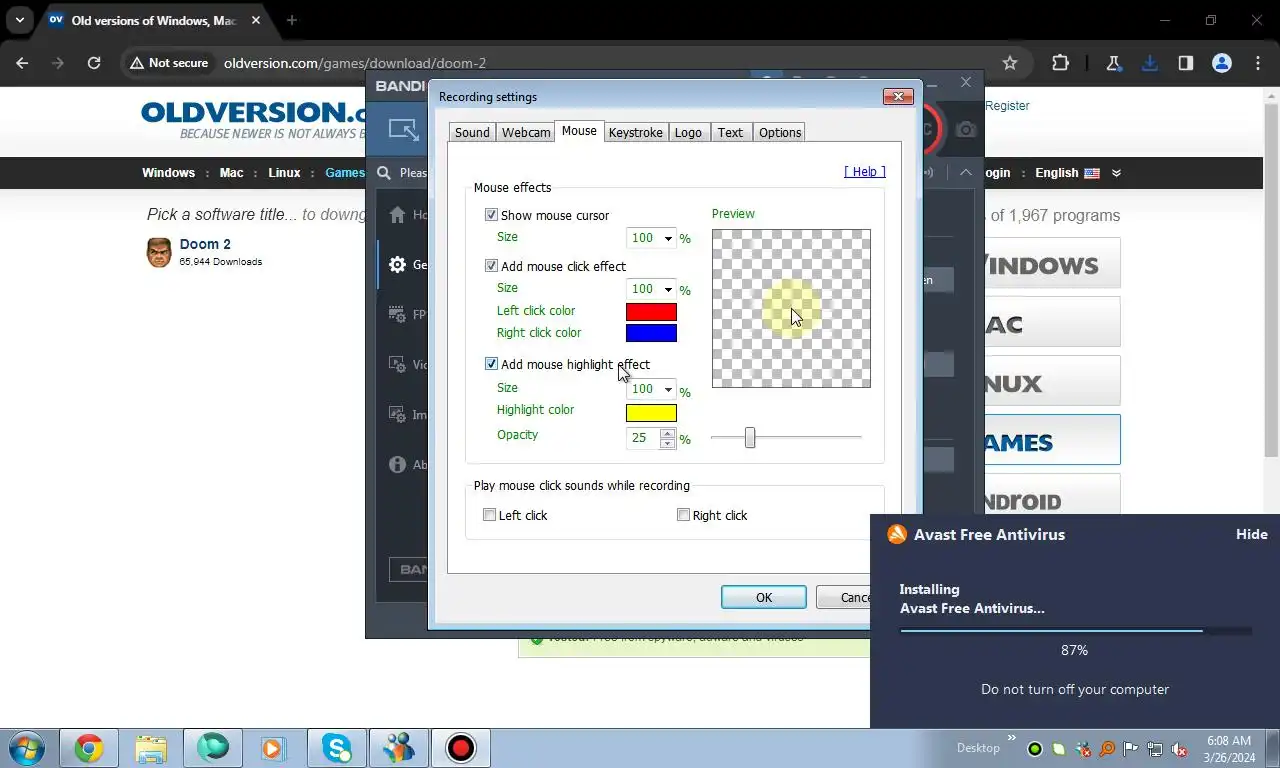
Task: Click muted volume tray icon
Action: [x=1179, y=749]
